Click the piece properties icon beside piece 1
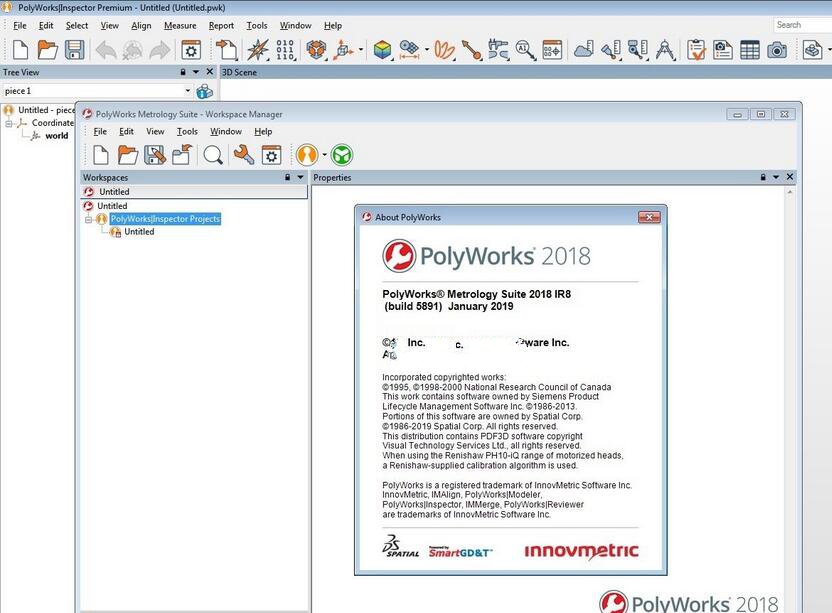 click(204, 91)
